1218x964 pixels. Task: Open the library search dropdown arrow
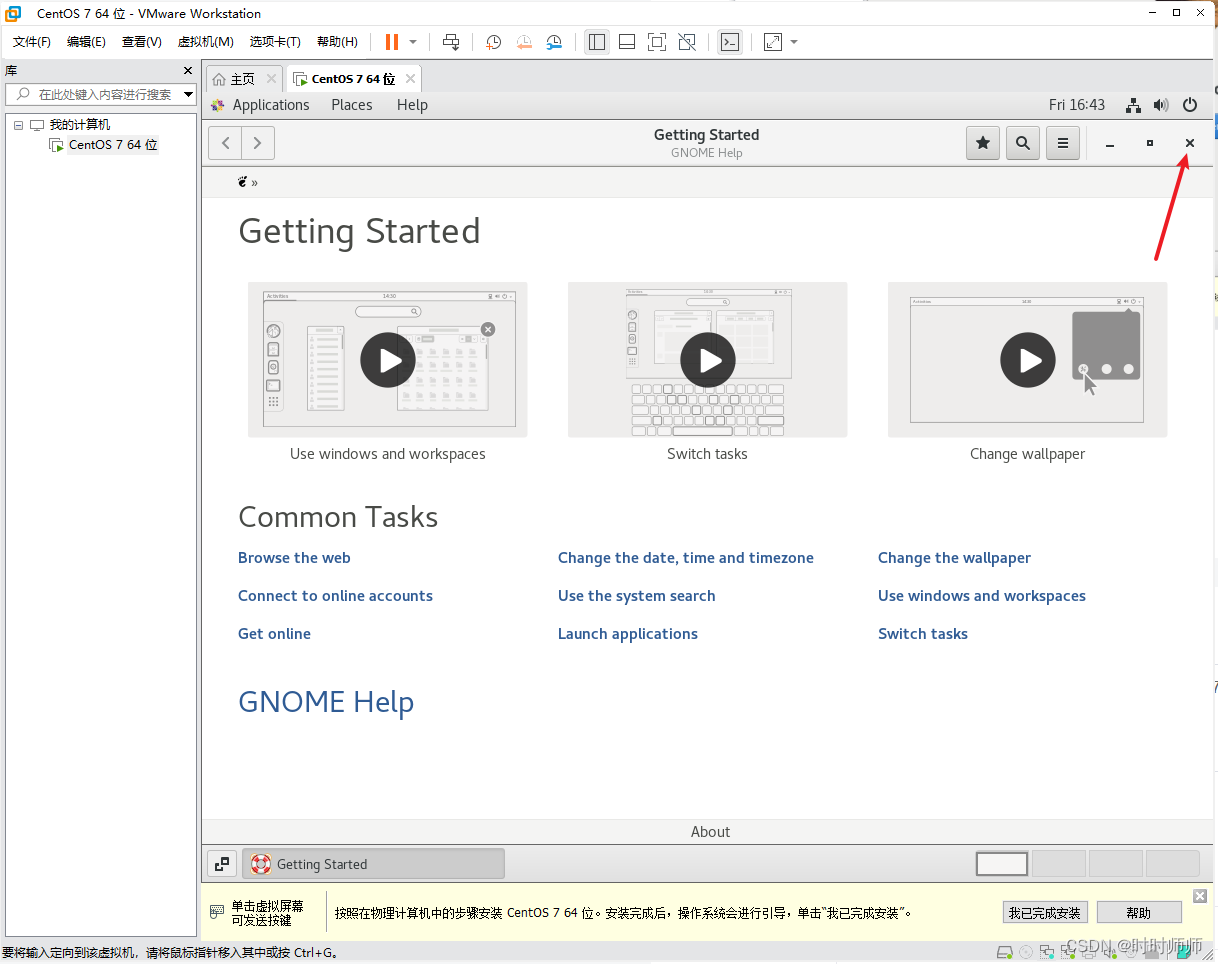[188, 94]
